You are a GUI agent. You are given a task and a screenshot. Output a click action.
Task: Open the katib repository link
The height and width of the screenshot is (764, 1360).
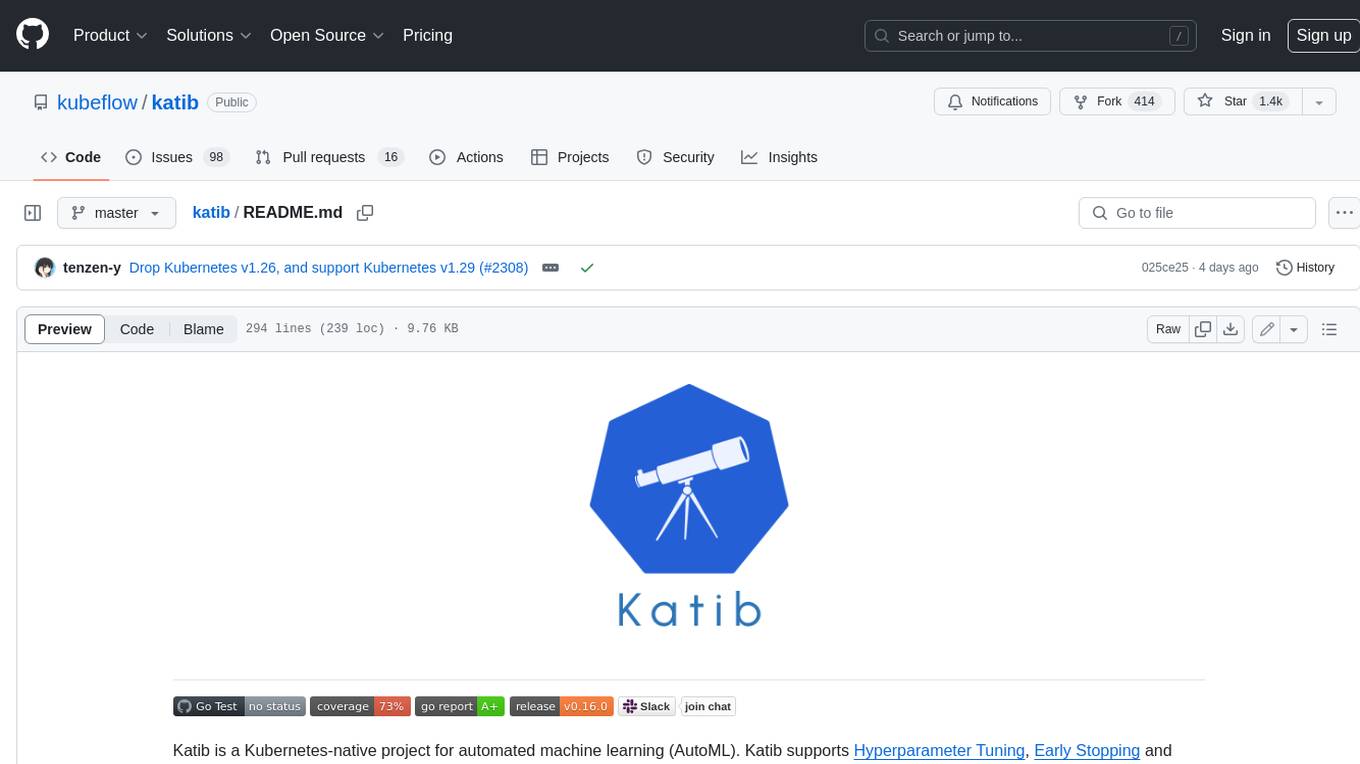175,102
